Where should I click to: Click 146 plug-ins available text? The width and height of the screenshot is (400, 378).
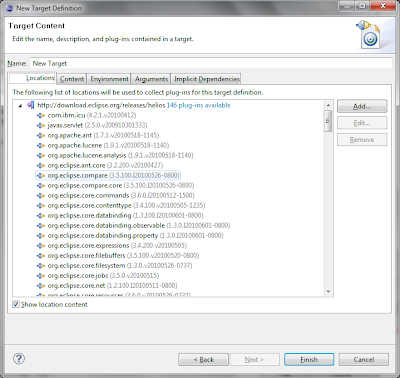point(198,105)
